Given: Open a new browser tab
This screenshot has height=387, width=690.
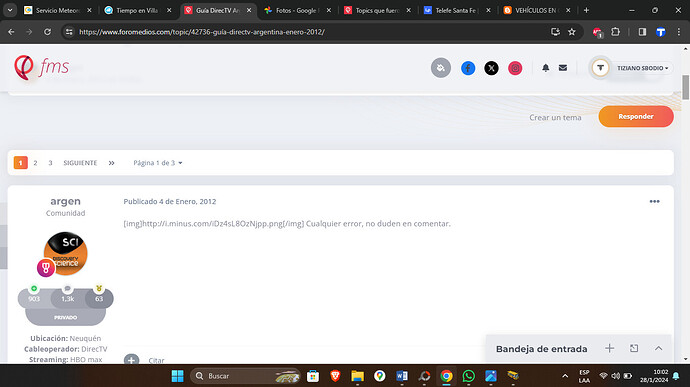Looking at the screenshot, I should coord(586,10).
